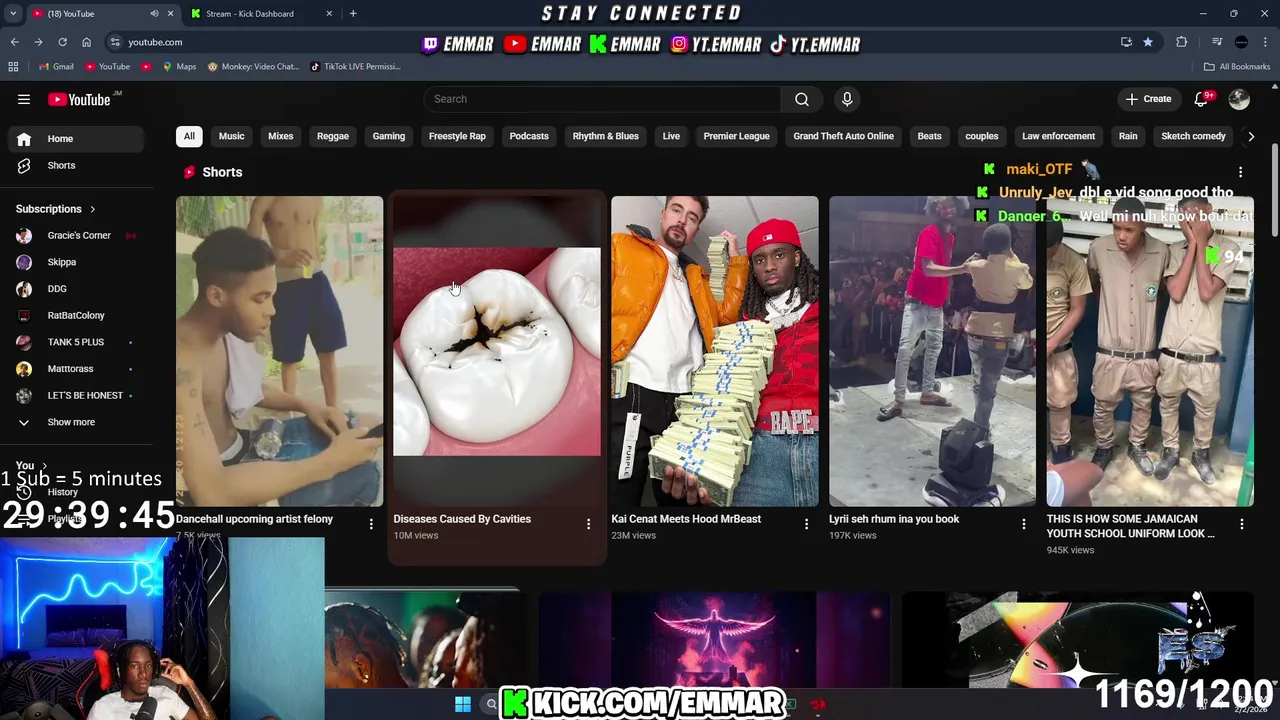Select the Law enforcement chip
1280x720 pixels.
(1058, 136)
